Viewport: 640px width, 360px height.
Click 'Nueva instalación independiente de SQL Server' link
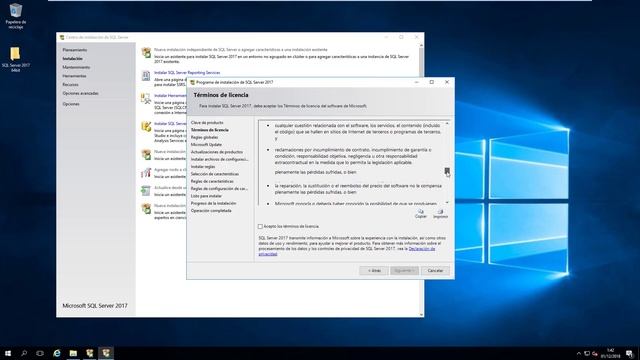(240, 50)
